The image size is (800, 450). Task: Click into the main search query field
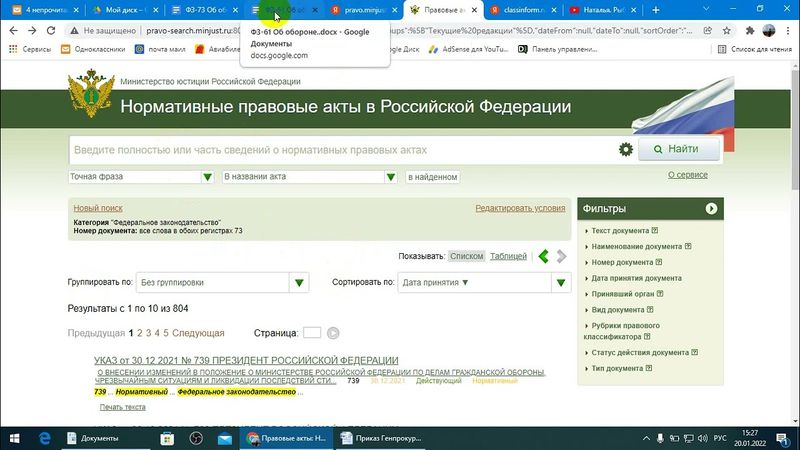pyautogui.click(x=342, y=150)
